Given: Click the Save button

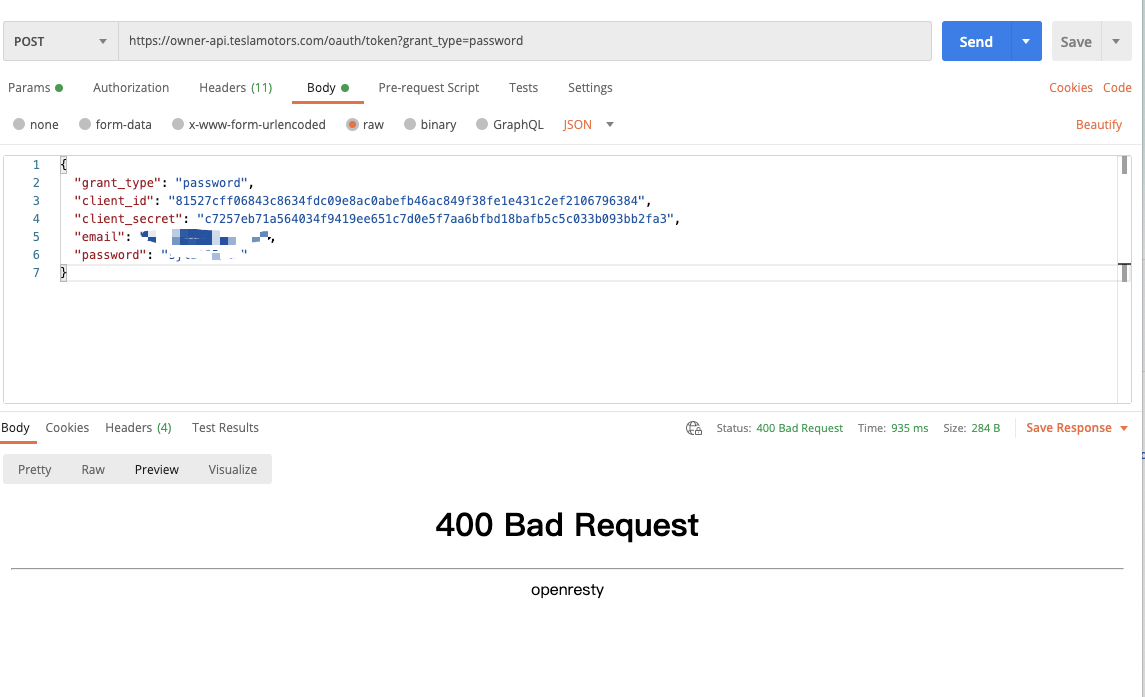Looking at the screenshot, I should point(1076,41).
